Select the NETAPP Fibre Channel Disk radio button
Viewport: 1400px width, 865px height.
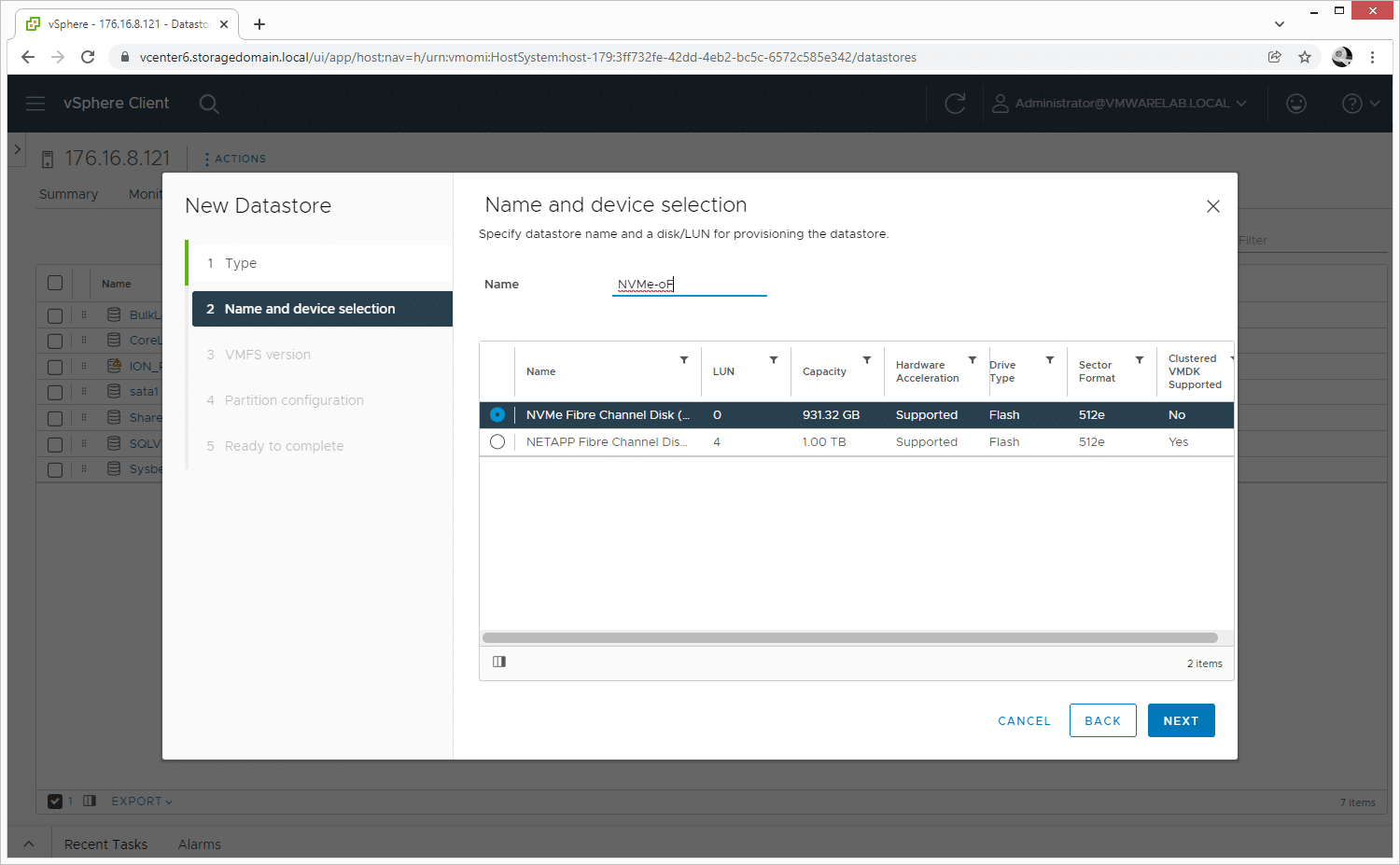point(497,442)
